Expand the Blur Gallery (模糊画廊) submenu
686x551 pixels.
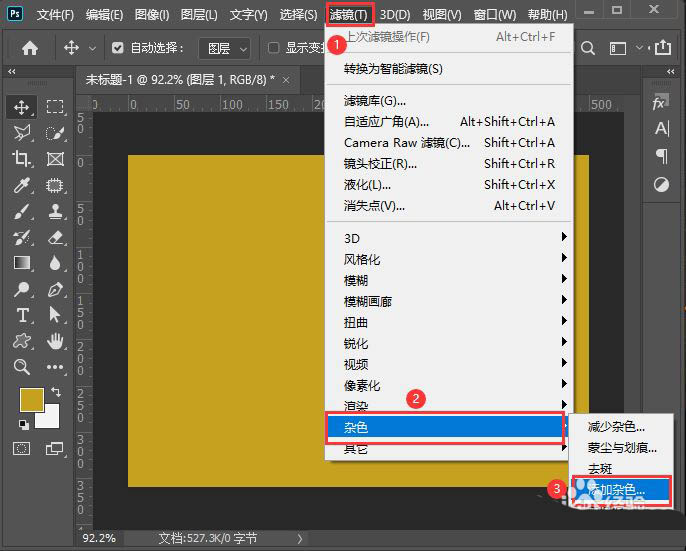click(449, 301)
